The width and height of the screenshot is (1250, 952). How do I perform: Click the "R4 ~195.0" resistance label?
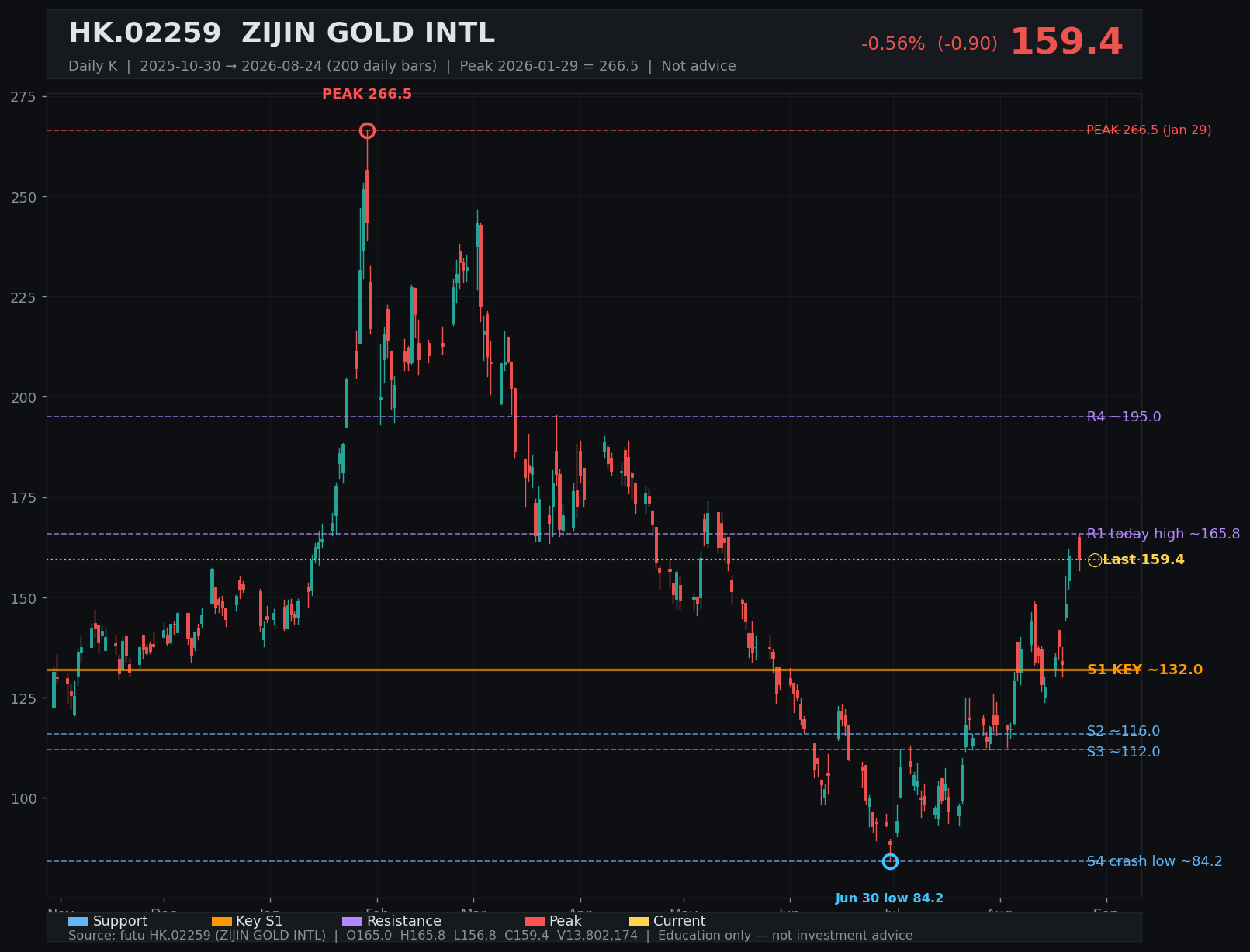(1124, 417)
